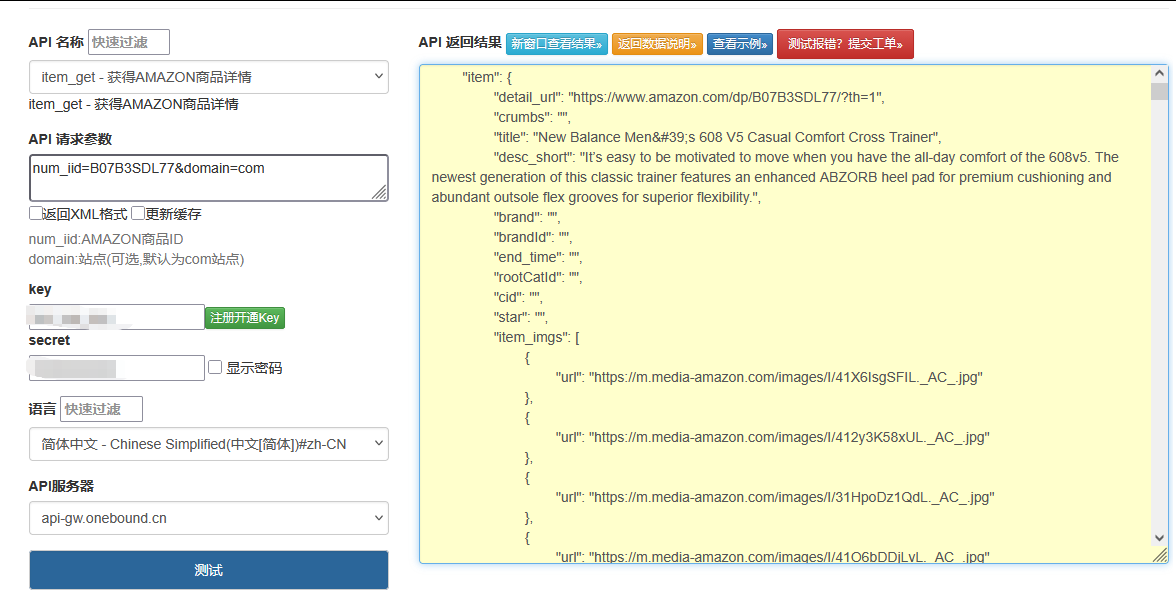Screen dimensions: 1176x610
Task: Click the "title" New Balance line
Action: (717, 137)
